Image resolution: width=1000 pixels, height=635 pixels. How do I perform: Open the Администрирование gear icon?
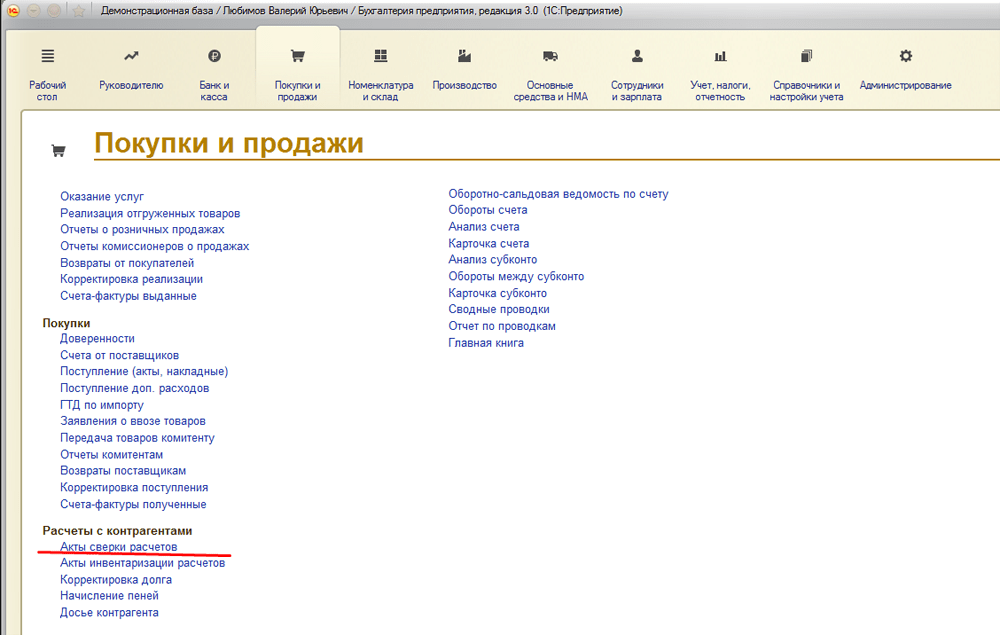[x=906, y=56]
